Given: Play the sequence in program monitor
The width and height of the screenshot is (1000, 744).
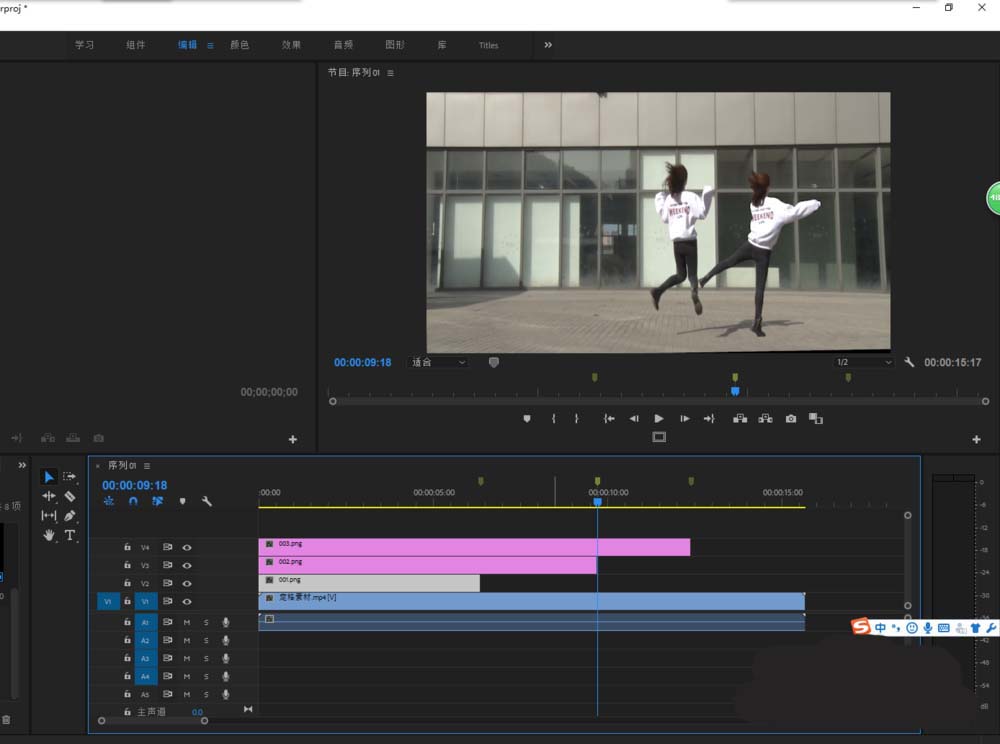Looking at the screenshot, I should click(659, 419).
